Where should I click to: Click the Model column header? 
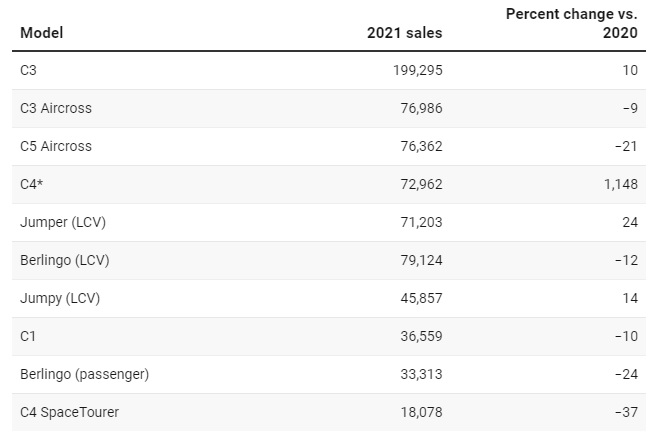pos(41,33)
